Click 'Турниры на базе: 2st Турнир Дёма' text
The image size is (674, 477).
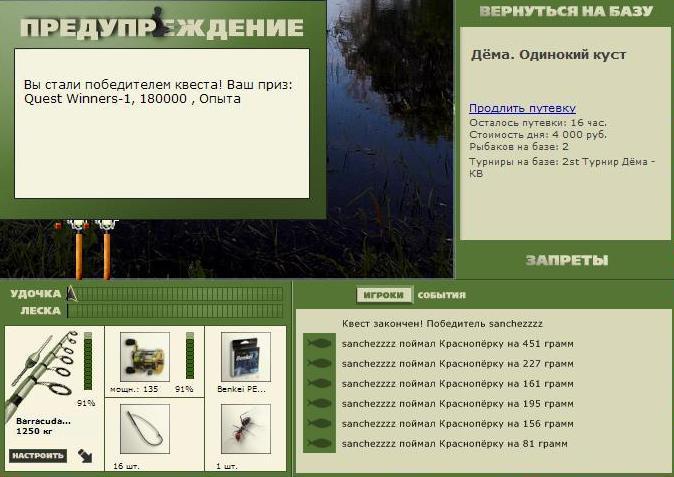562,168
